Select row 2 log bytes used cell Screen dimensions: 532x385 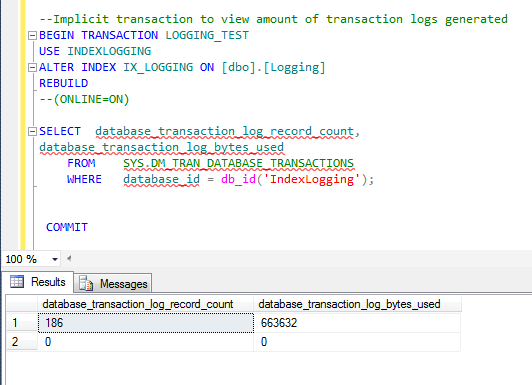pyautogui.click(x=357, y=342)
